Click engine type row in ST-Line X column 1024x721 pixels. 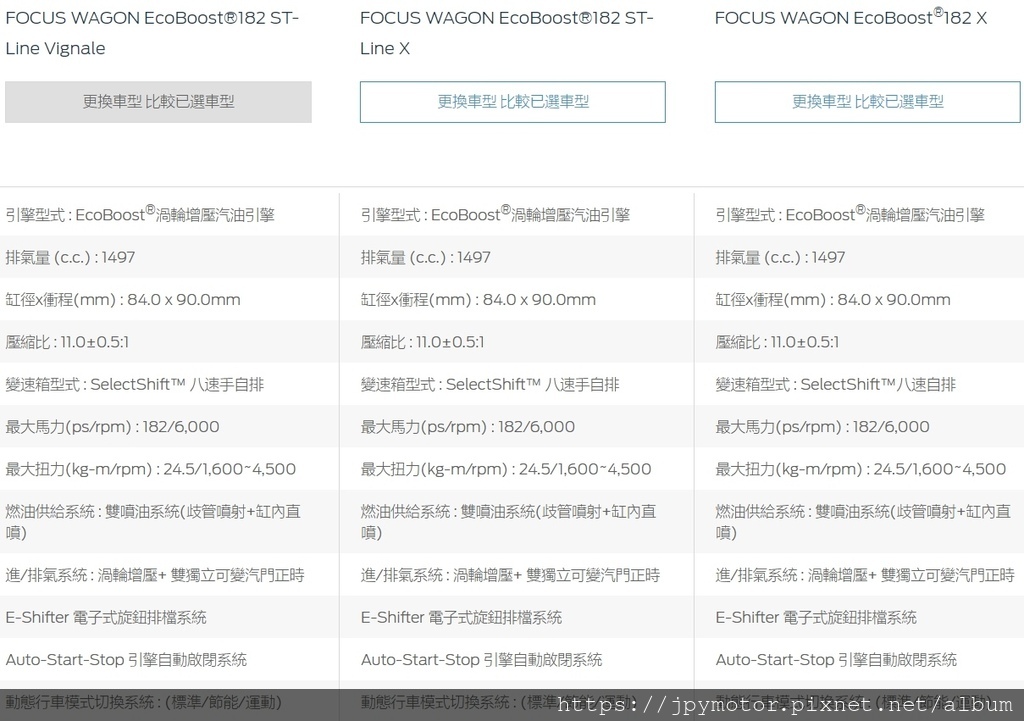[517, 214]
